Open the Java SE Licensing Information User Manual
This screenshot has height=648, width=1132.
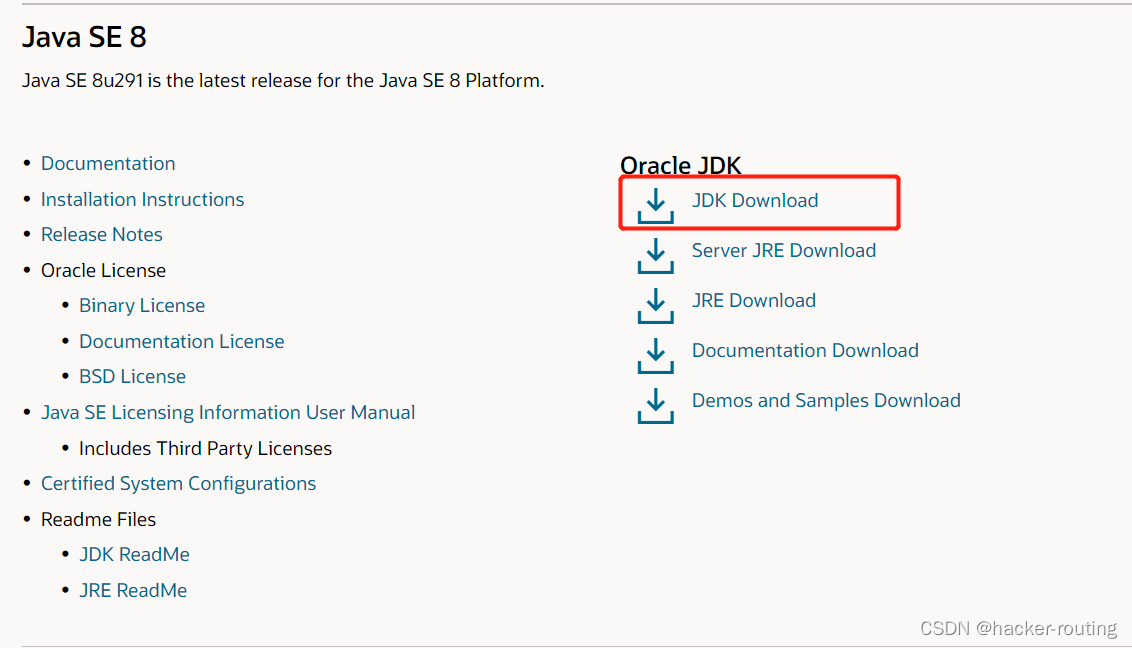(x=228, y=412)
